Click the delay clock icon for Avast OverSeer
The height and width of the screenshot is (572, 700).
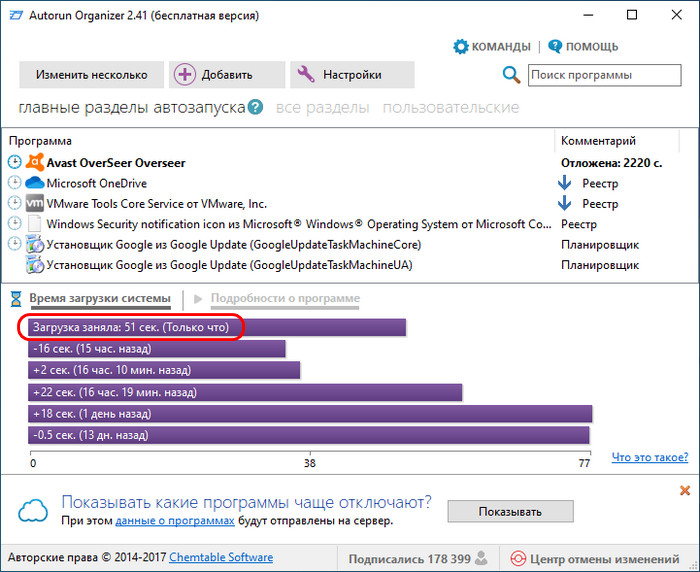pyautogui.click(x=15, y=162)
